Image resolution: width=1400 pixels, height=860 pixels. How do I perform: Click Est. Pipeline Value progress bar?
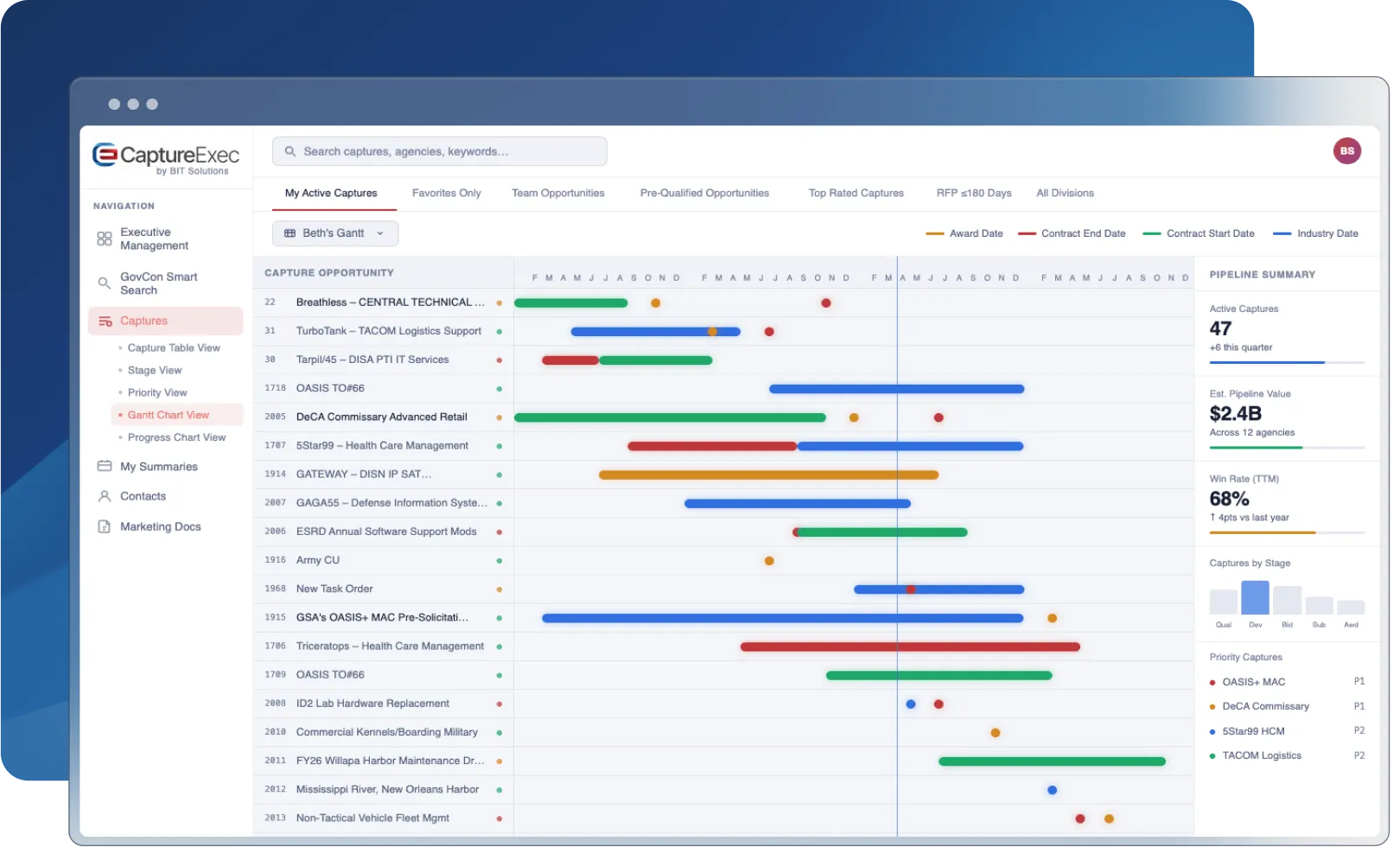coord(1287,448)
